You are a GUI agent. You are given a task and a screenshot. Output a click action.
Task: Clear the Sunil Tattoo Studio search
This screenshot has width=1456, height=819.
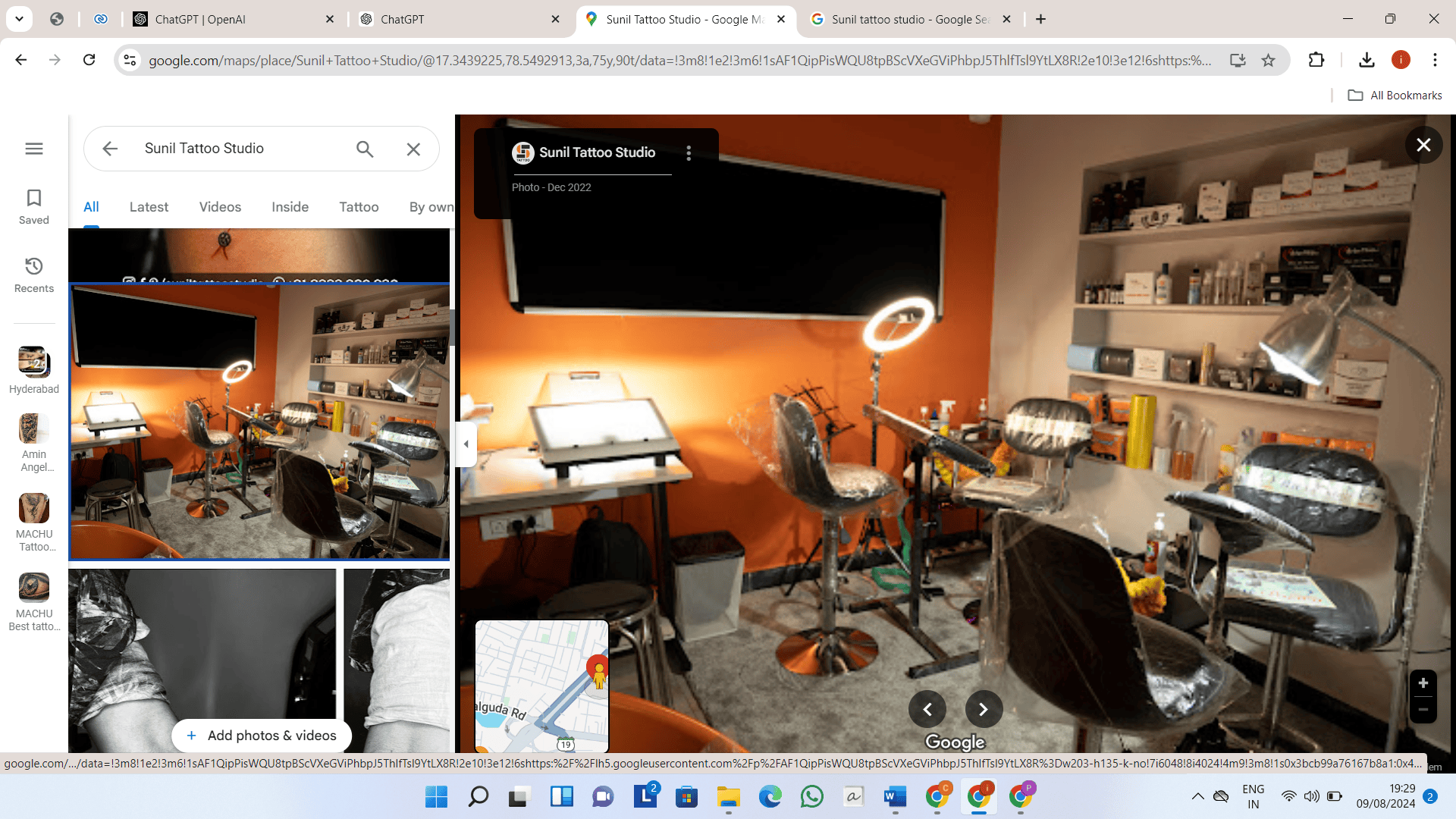point(413,149)
